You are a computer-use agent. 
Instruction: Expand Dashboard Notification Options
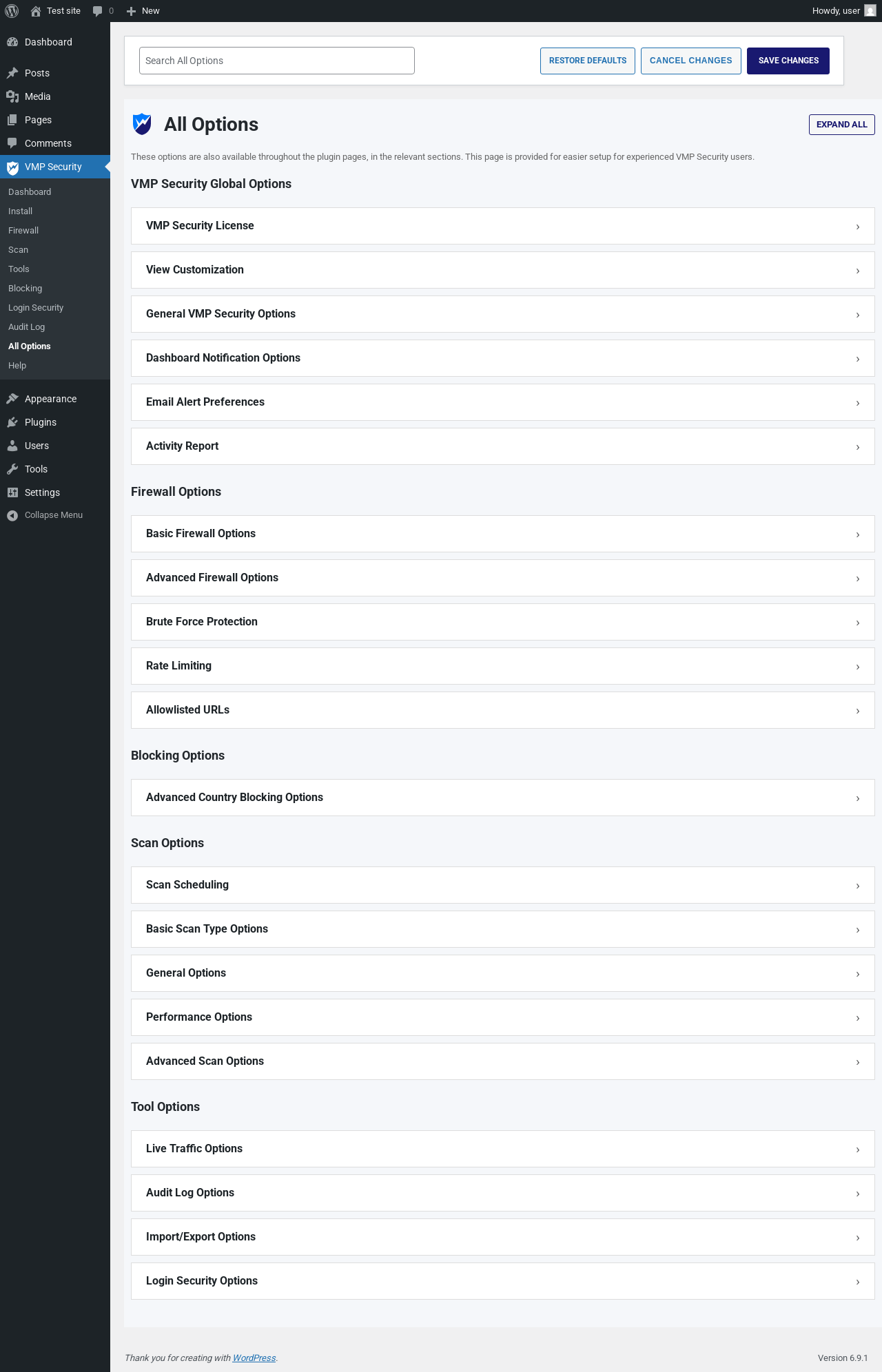[x=503, y=358]
